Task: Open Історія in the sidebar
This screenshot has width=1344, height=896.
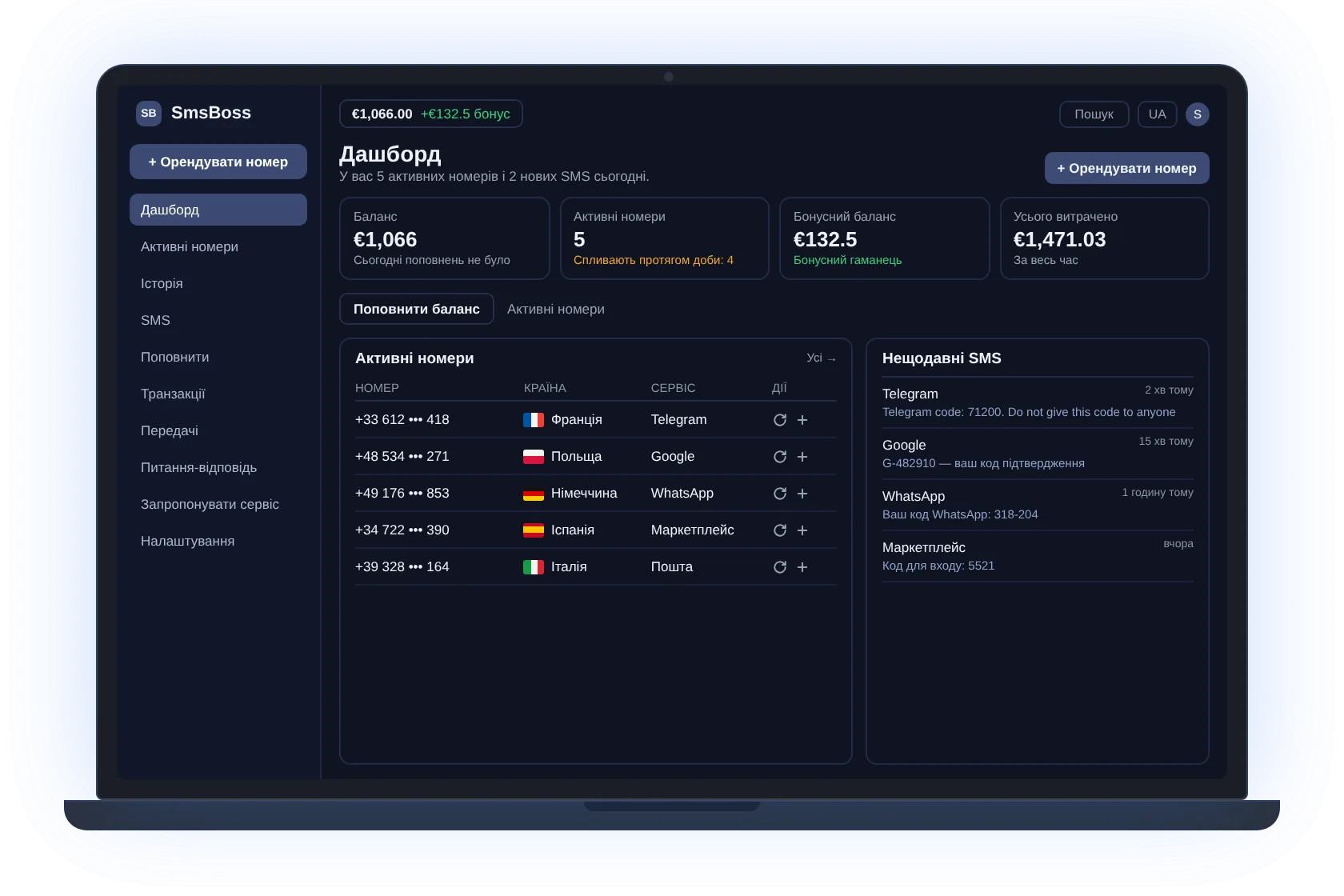Action: 218,283
